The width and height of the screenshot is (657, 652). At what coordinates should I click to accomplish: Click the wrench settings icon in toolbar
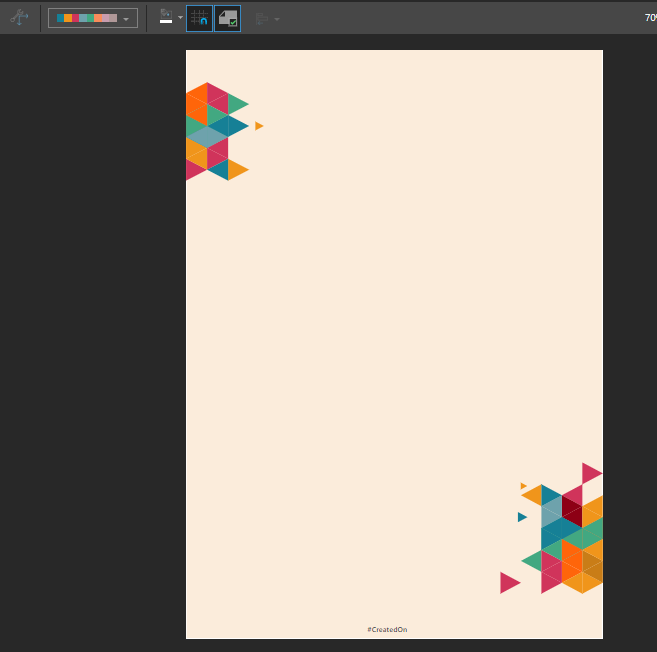point(18,18)
